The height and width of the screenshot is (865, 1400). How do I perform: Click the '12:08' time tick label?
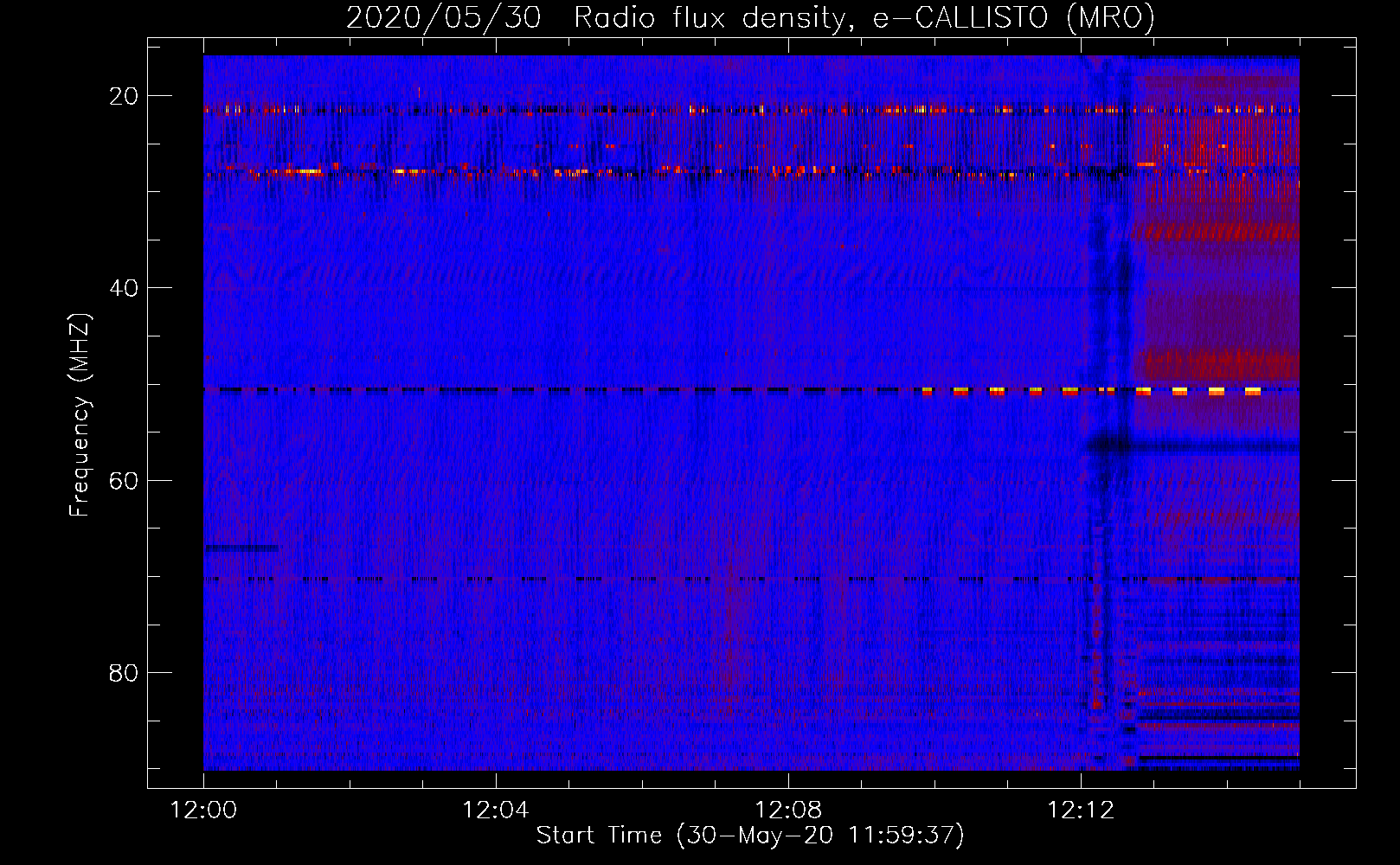pyautogui.click(x=788, y=811)
